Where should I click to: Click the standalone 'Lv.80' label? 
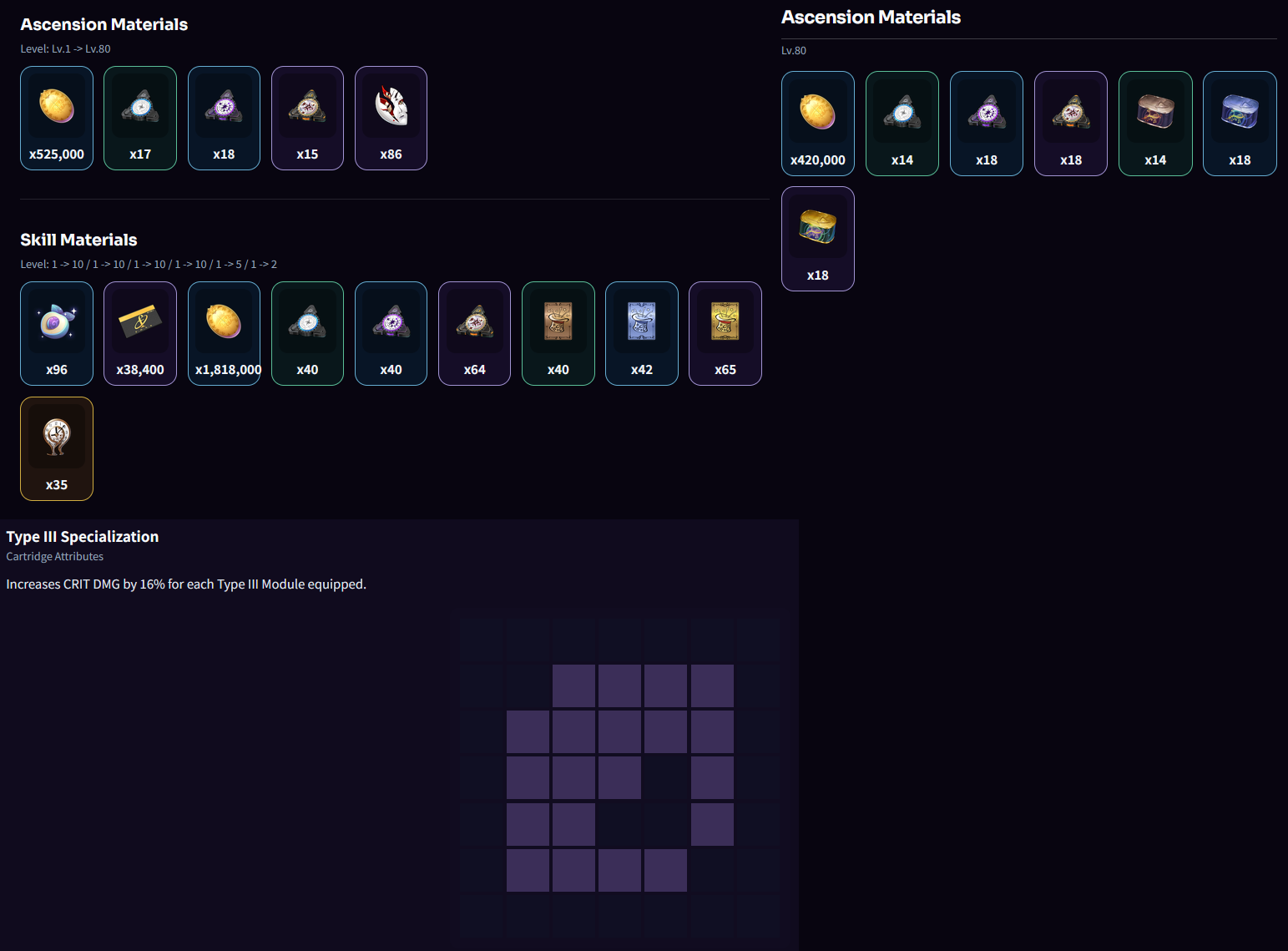pyautogui.click(x=794, y=50)
